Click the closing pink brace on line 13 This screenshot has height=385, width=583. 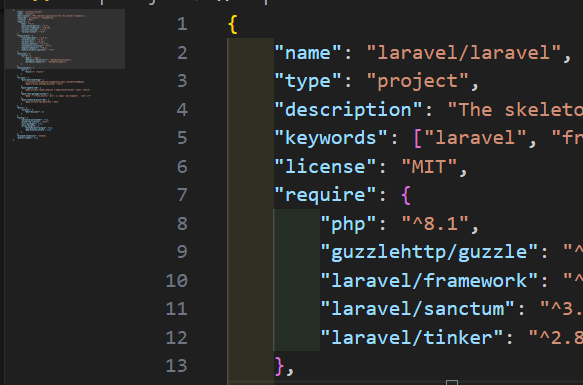(279, 366)
